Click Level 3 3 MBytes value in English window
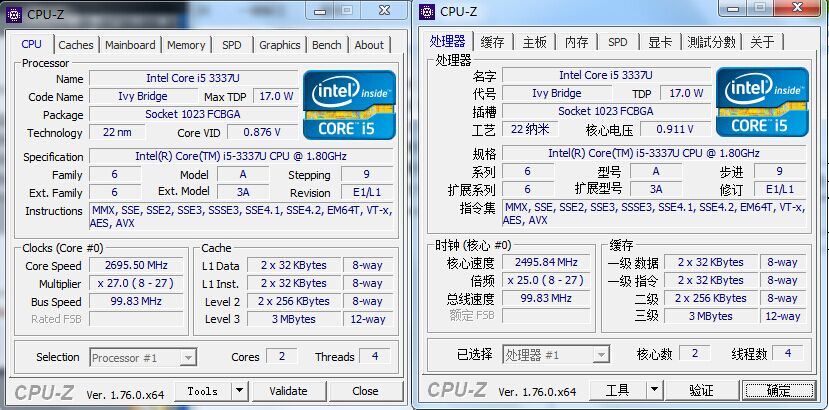 [293, 319]
